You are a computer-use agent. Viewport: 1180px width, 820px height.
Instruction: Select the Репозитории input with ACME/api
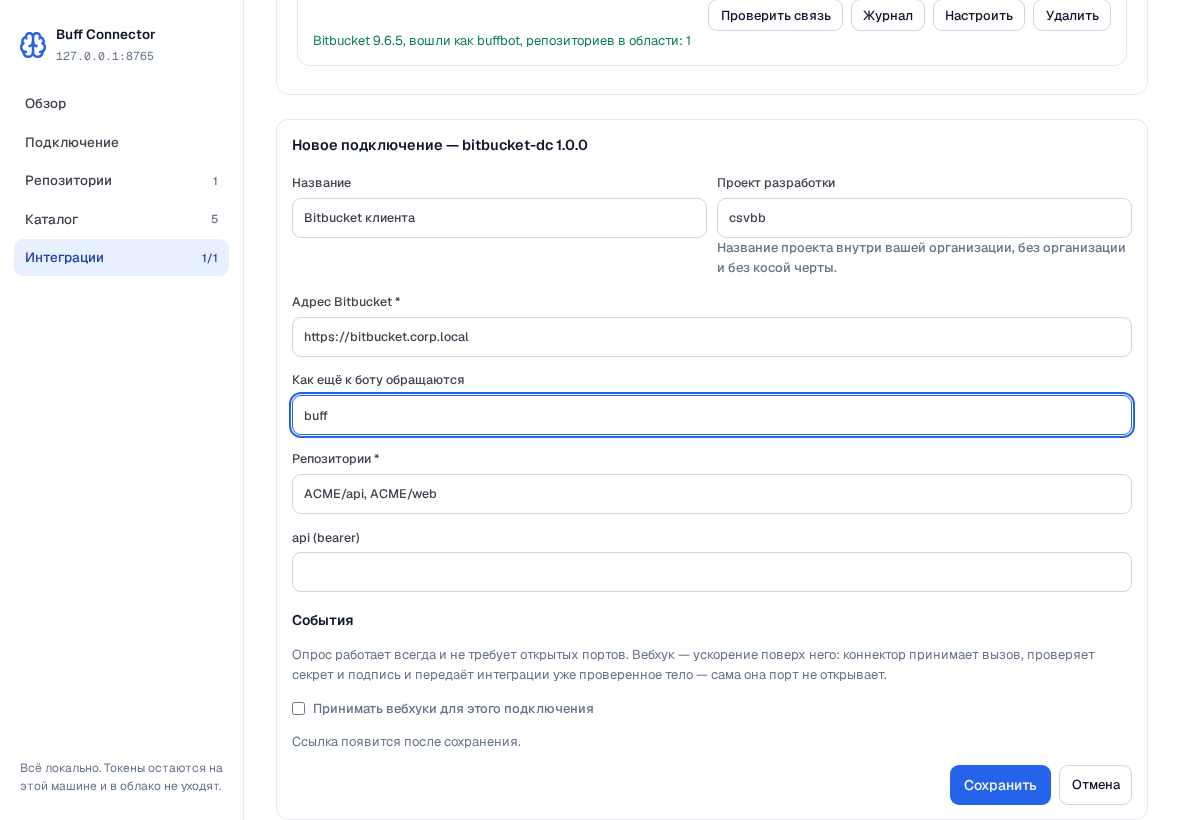pos(712,494)
